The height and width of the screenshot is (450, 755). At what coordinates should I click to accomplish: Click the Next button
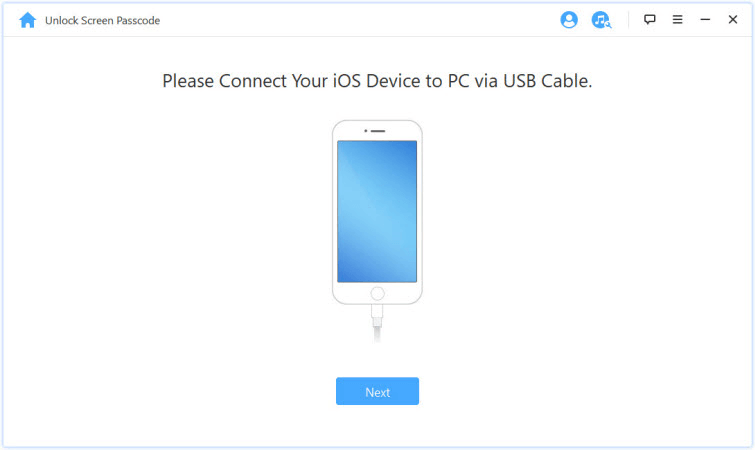[x=377, y=391]
